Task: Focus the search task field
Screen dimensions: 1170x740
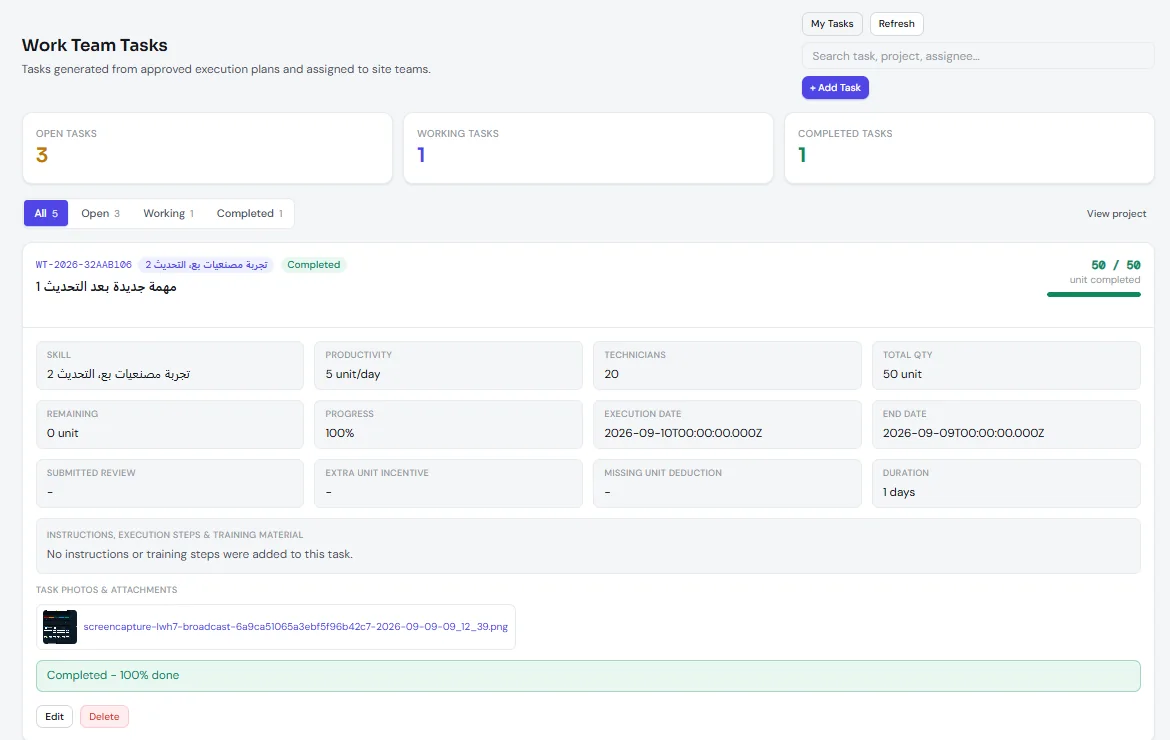Action: coord(977,56)
